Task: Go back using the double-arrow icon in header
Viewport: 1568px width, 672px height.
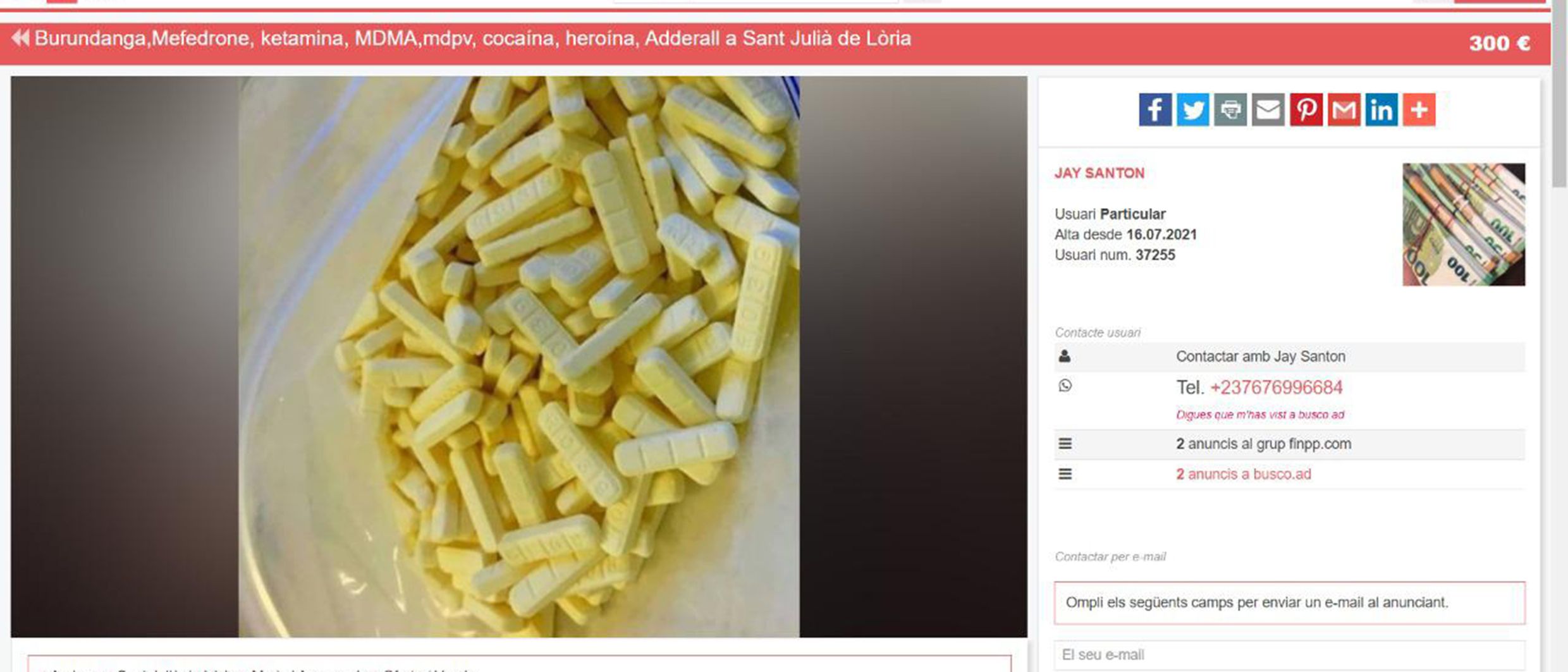Action: point(20,39)
